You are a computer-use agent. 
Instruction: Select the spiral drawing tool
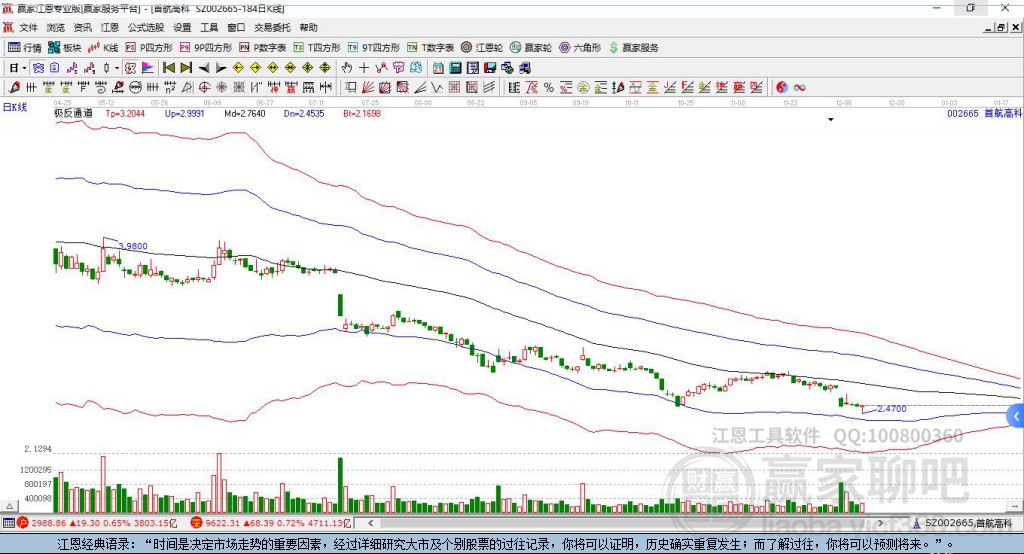pos(101,88)
